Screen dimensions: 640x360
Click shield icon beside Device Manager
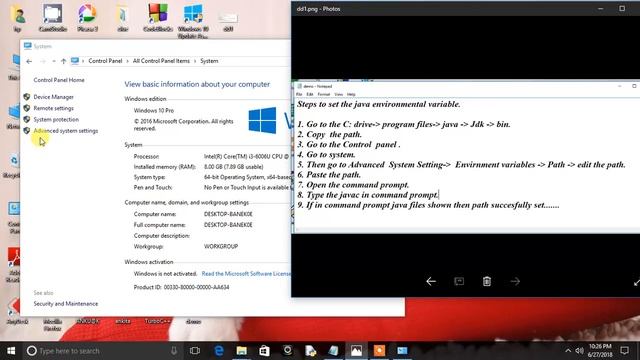pos(27,97)
